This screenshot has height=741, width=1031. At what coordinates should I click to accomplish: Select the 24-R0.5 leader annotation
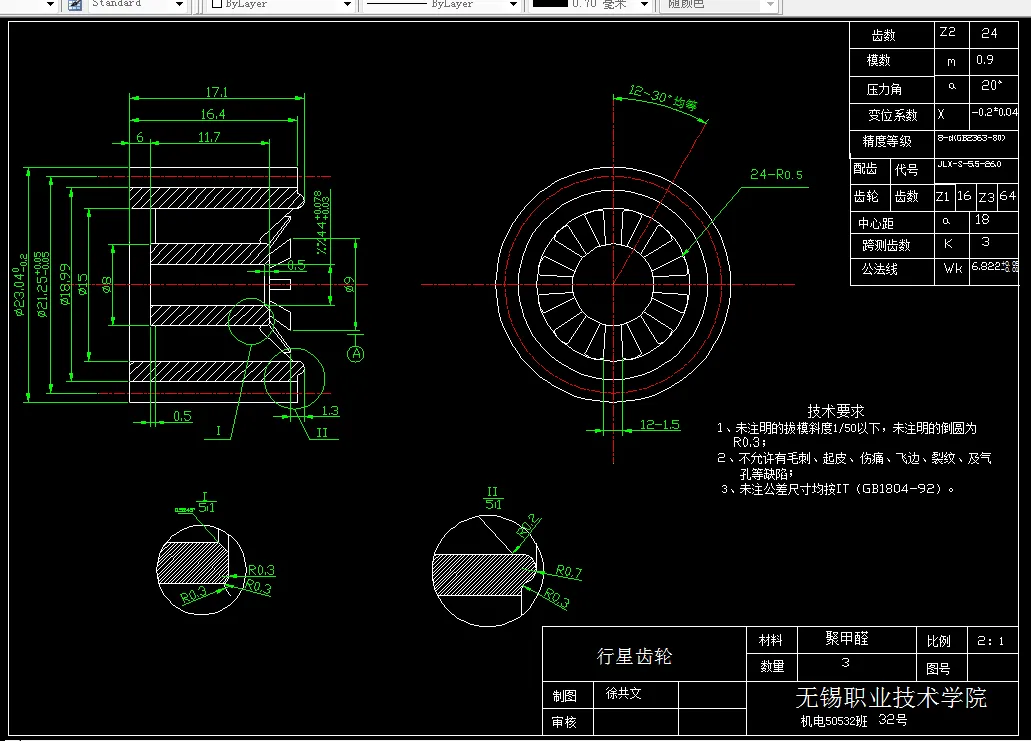777,174
